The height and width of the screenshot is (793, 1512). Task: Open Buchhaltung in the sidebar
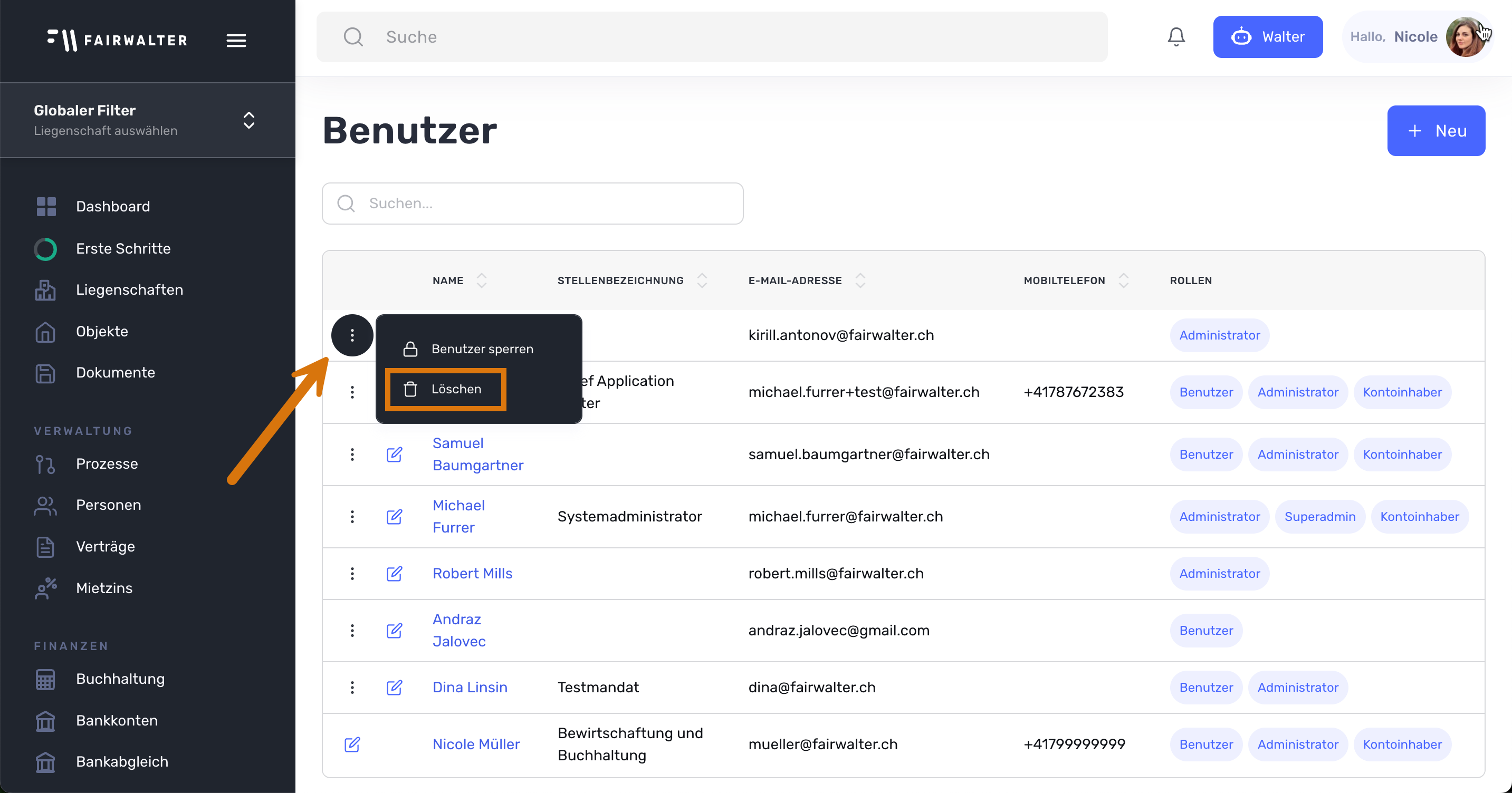click(x=120, y=679)
